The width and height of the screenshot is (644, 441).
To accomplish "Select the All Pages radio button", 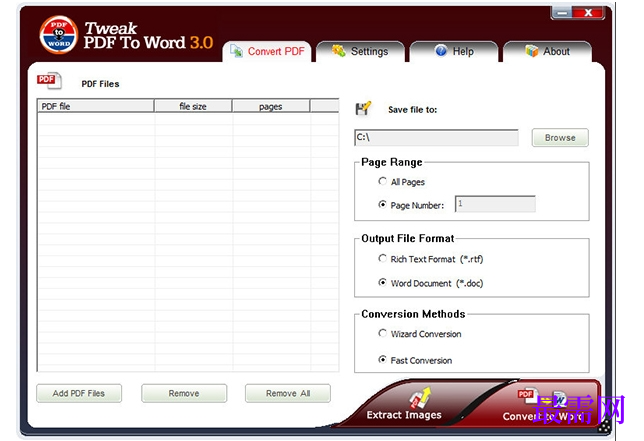I will pos(382,181).
